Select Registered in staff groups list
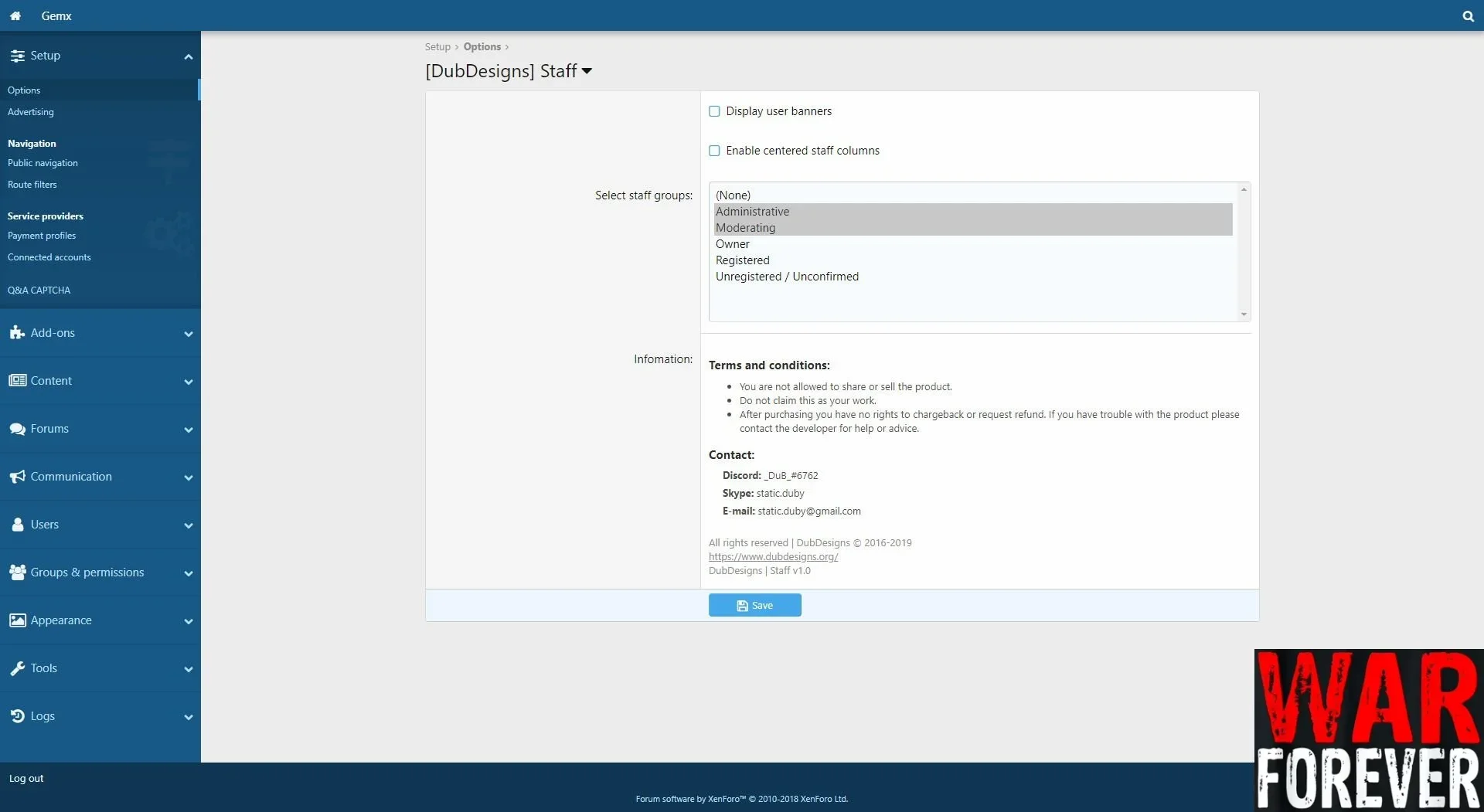The width and height of the screenshot is (1484, 812). click(x=973, y=260)
